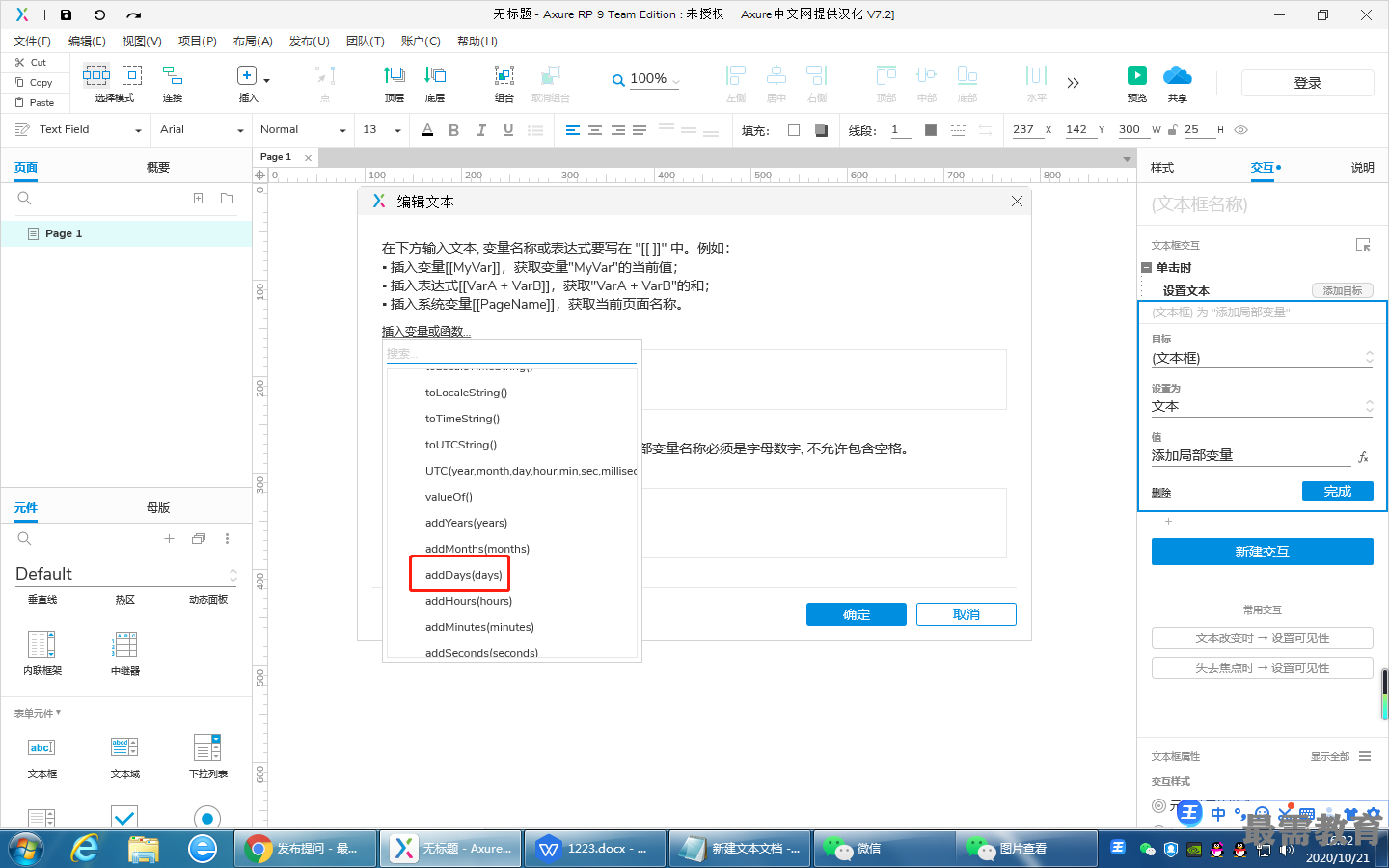Open the fx value editor icon
Screen dimensions: 1389x868
coord(1363,457)
